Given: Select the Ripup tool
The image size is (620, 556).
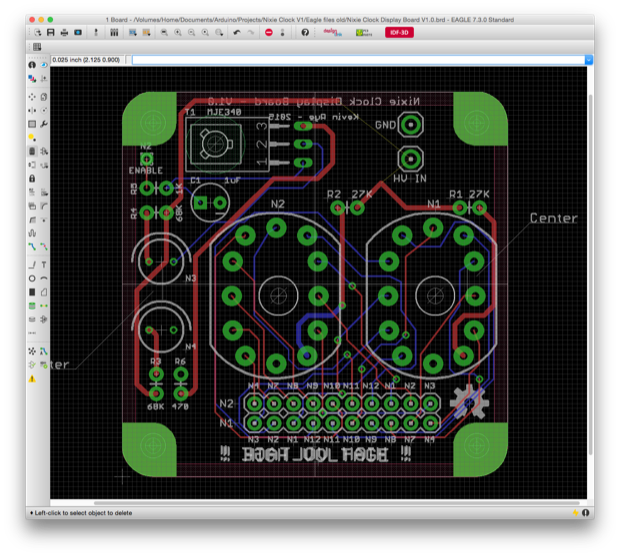Looking at the screenshot, I should coord(44,247).
